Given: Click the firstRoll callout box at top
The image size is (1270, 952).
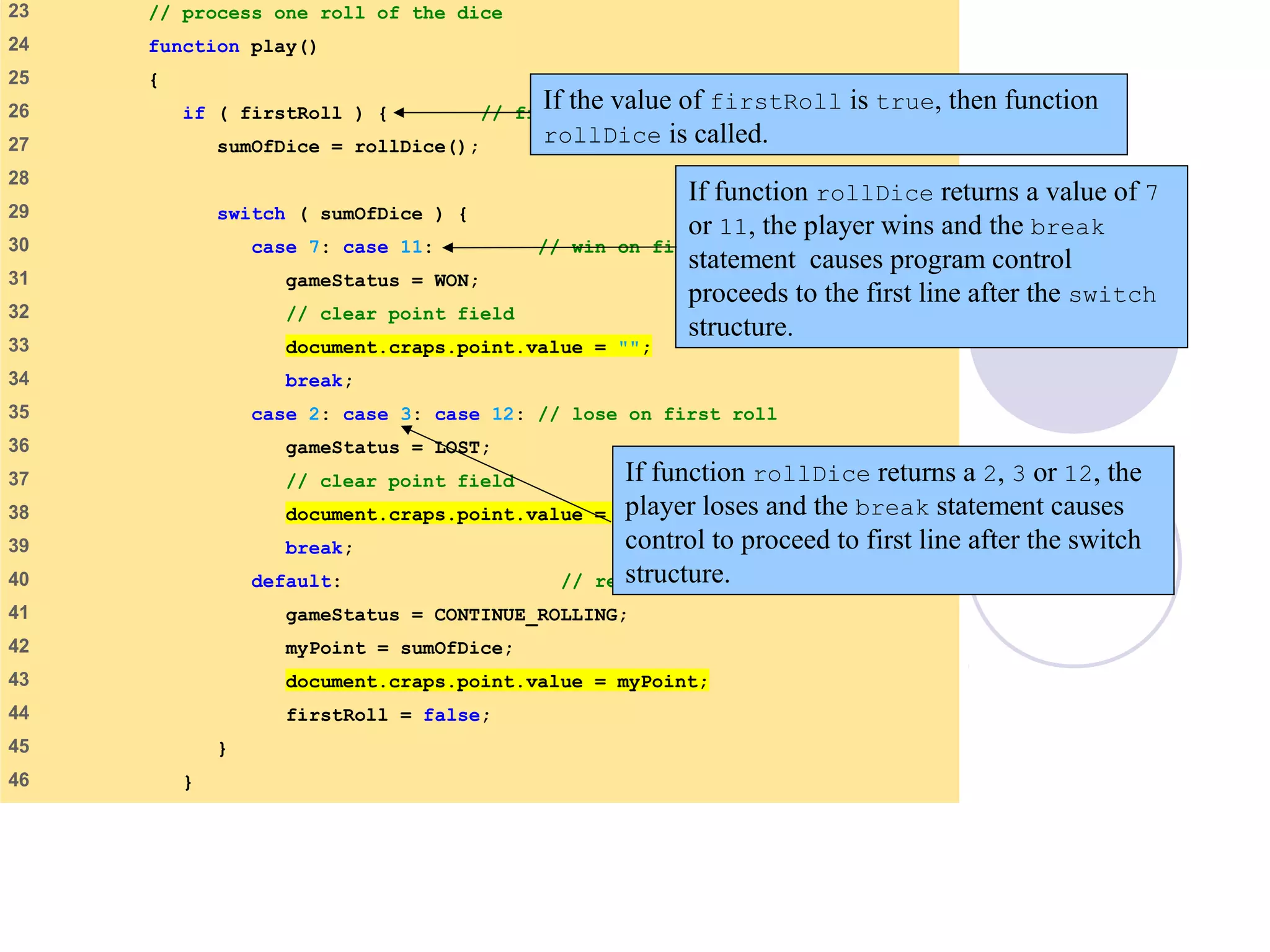Looking at the screenshot, I should pyautogui.click(x=828, y=115).
